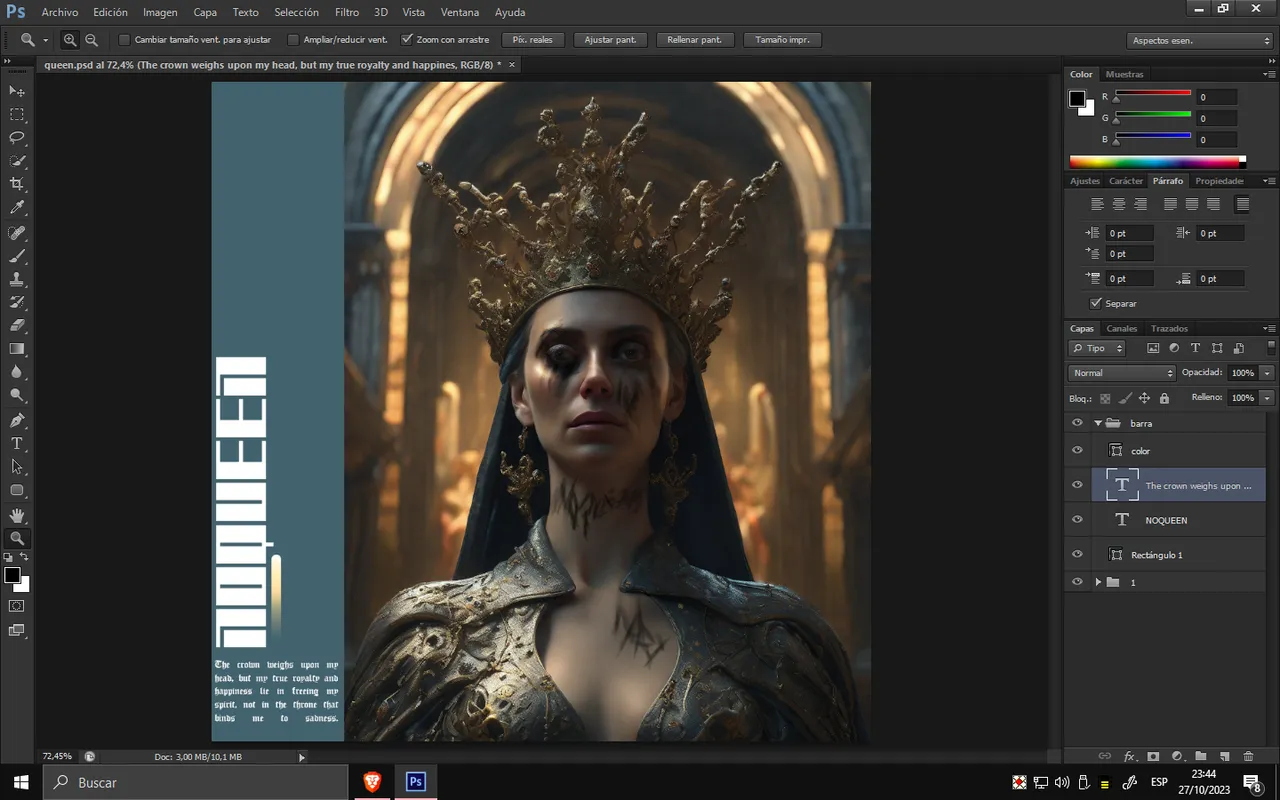Screen dimensions: 1280x800
Task: Click the Píx. reales button
Action: tap(533, 40)
